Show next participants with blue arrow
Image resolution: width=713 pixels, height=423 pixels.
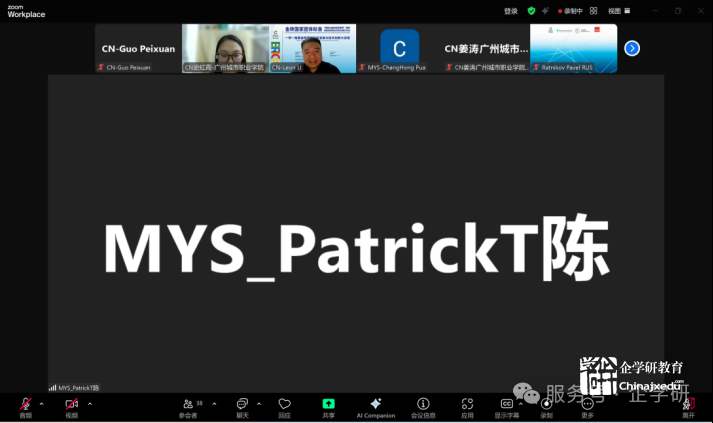[x=632, y=48]
